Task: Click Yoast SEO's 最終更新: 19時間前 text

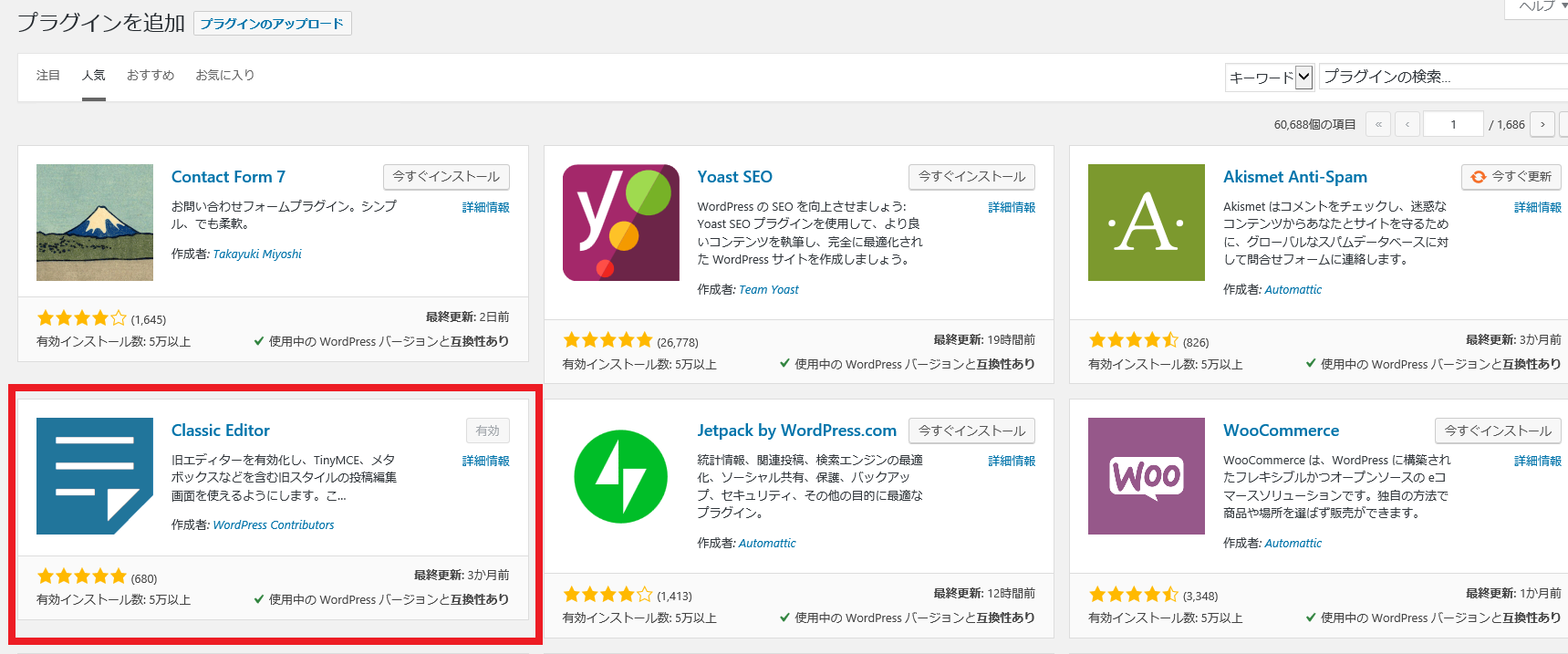Action: tap(984, 340)
